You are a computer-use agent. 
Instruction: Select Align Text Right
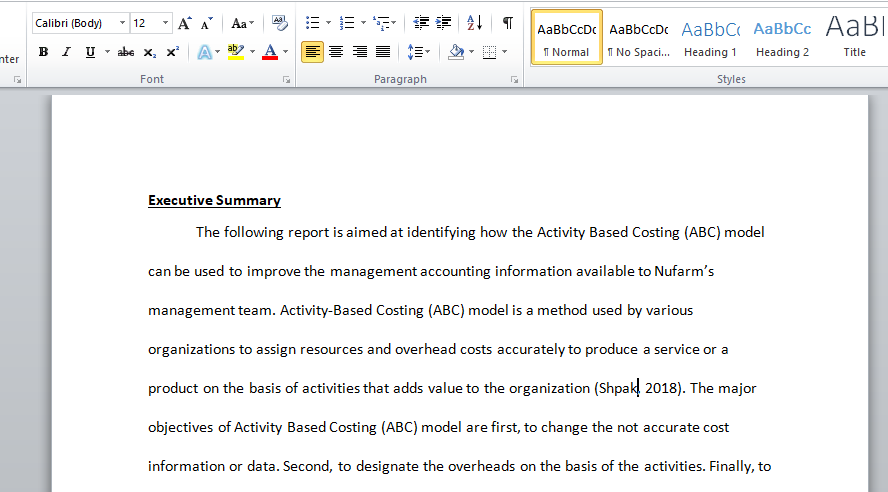point(360,52)
